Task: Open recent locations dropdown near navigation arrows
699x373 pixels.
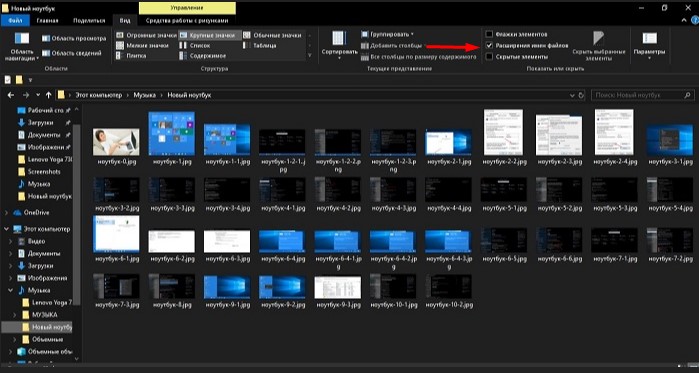Action: [38, 95]
